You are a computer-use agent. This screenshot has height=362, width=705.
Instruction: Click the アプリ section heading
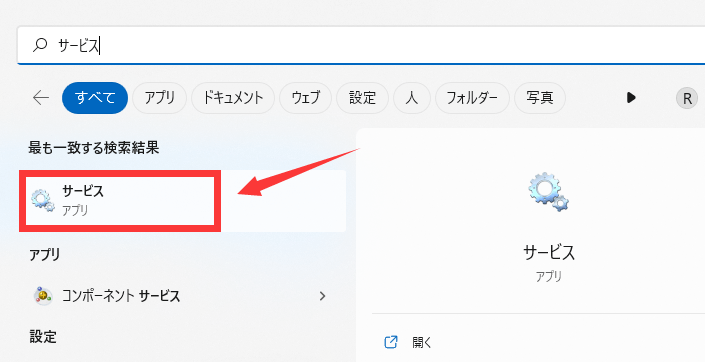[45, 255]
